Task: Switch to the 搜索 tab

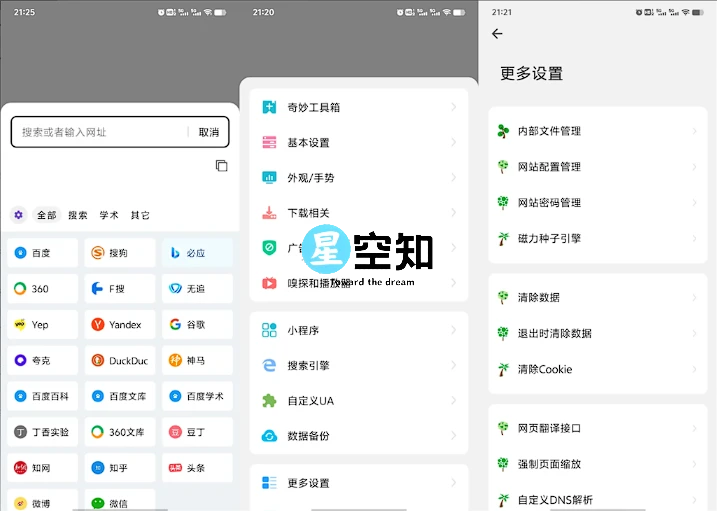Action: click(78, 215)
